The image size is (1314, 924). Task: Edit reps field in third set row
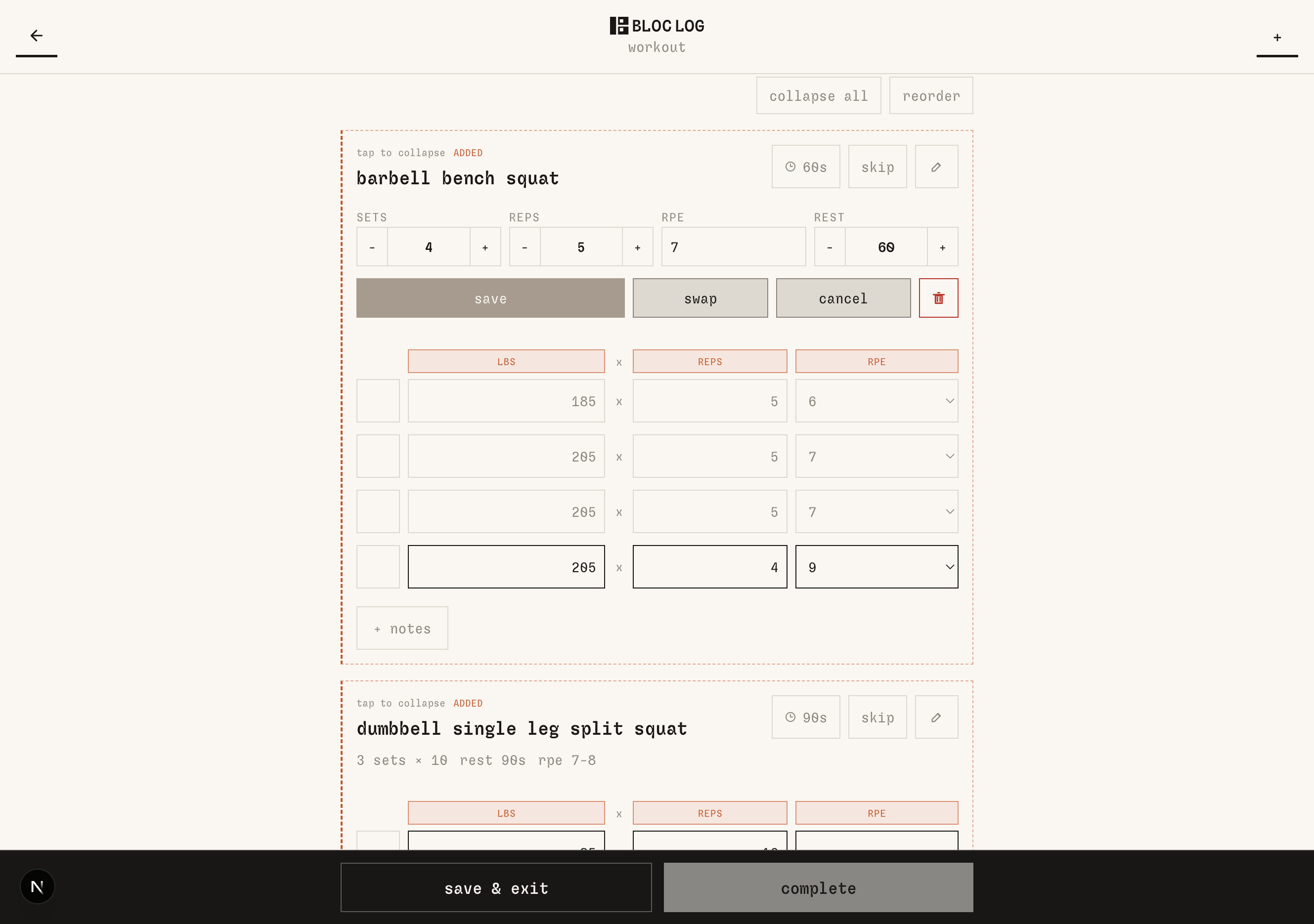[710, 511]
